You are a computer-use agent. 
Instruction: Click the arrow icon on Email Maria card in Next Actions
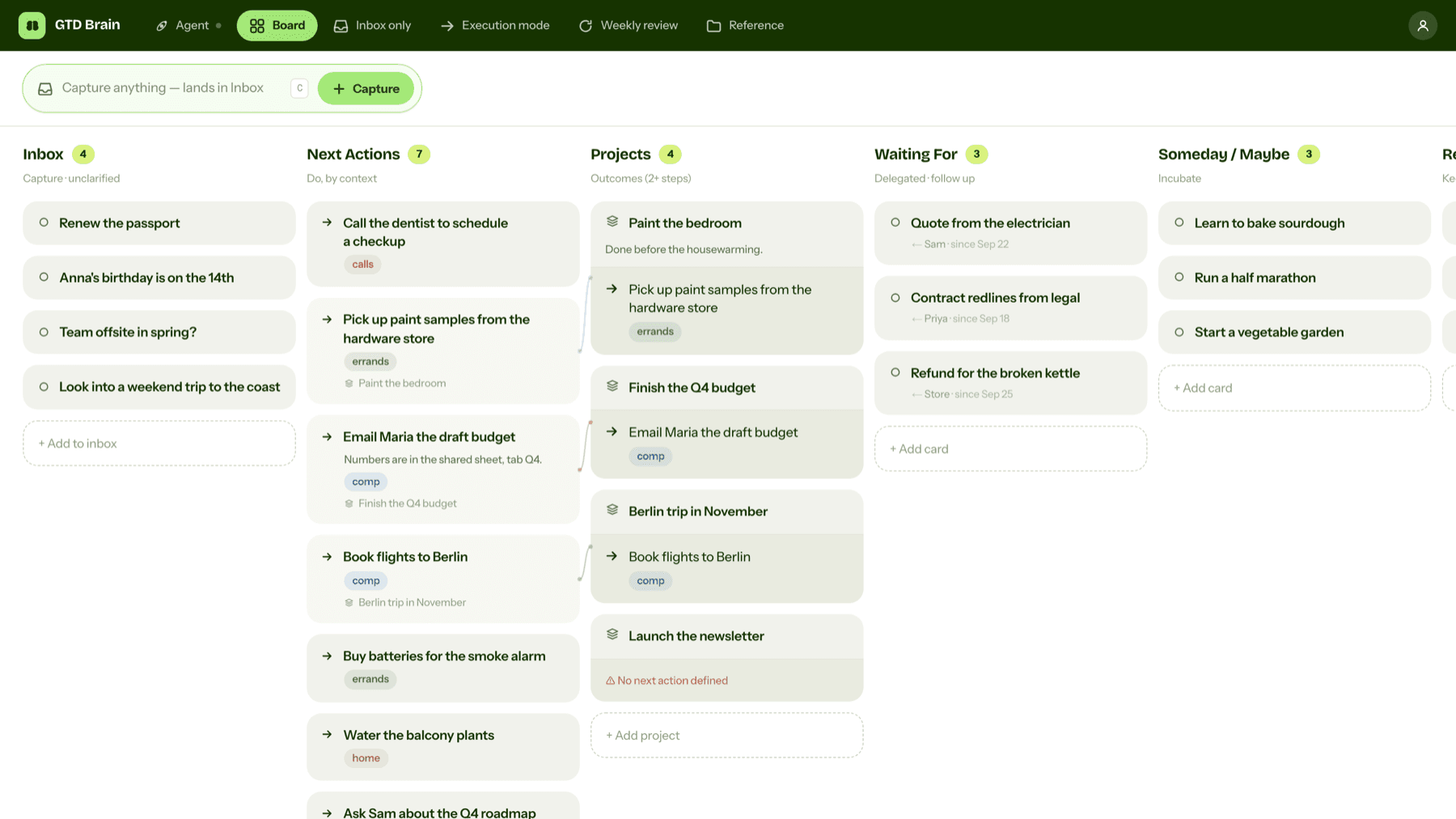(327, 436)
